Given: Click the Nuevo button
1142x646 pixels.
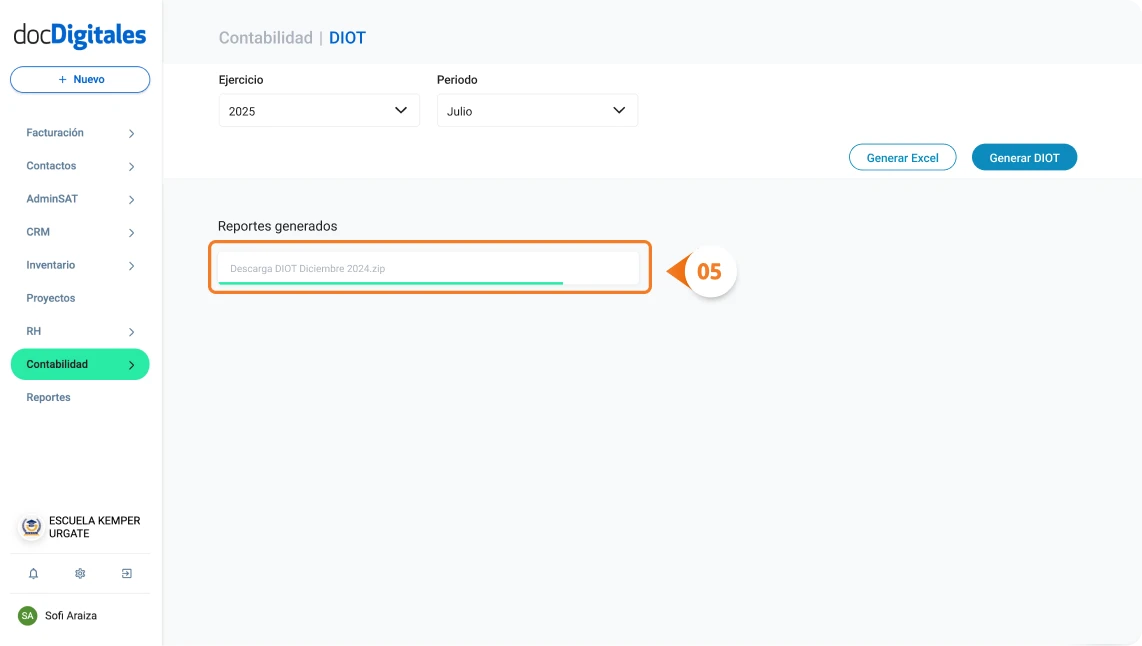Looking at the screenshot, I should point(79,79).
